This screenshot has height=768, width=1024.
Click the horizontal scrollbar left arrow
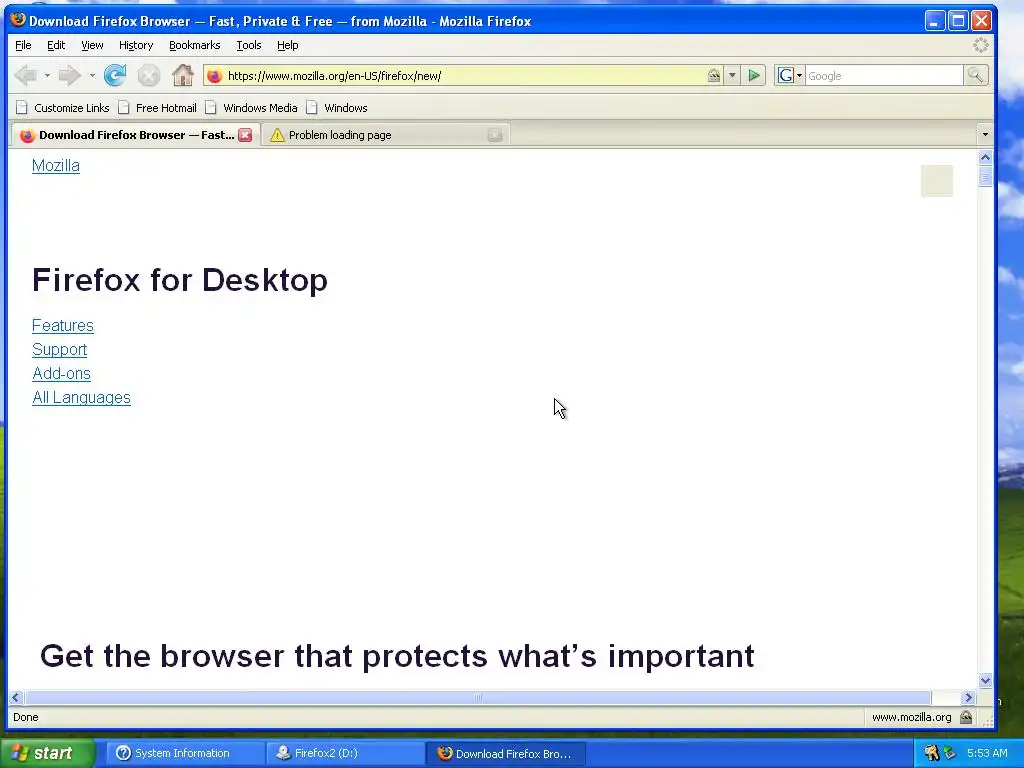[x=16, y=697]
